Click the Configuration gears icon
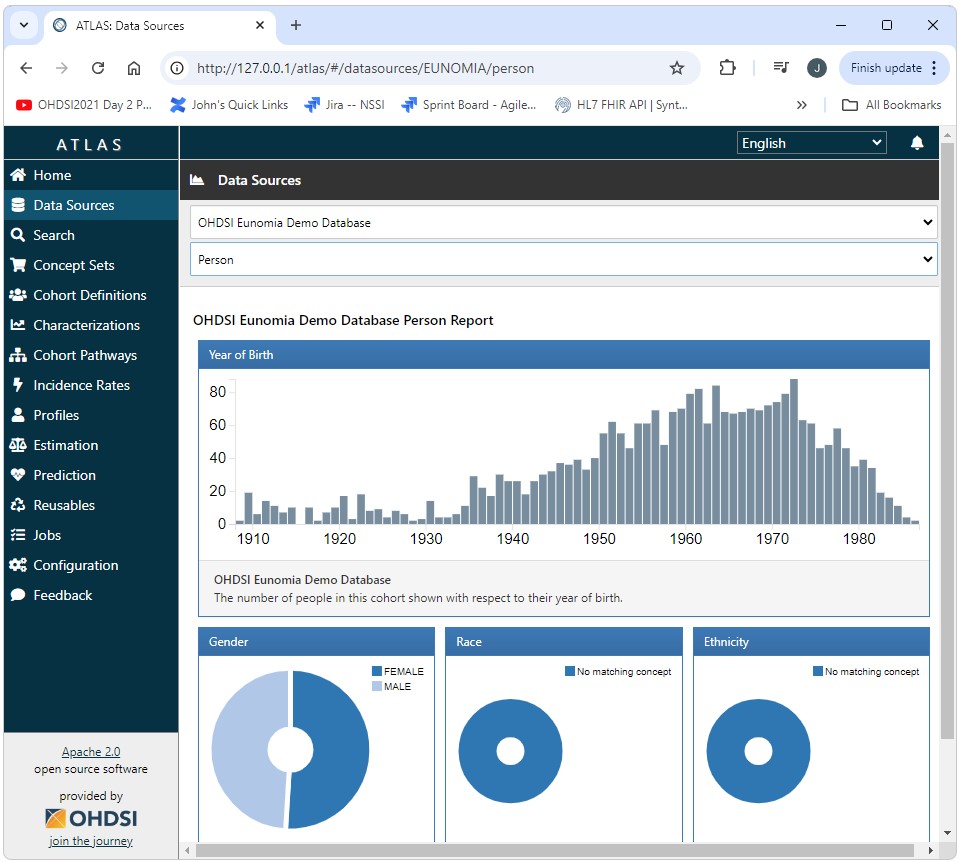Screen dimensions: 959x862 click(x=18, y=565)
